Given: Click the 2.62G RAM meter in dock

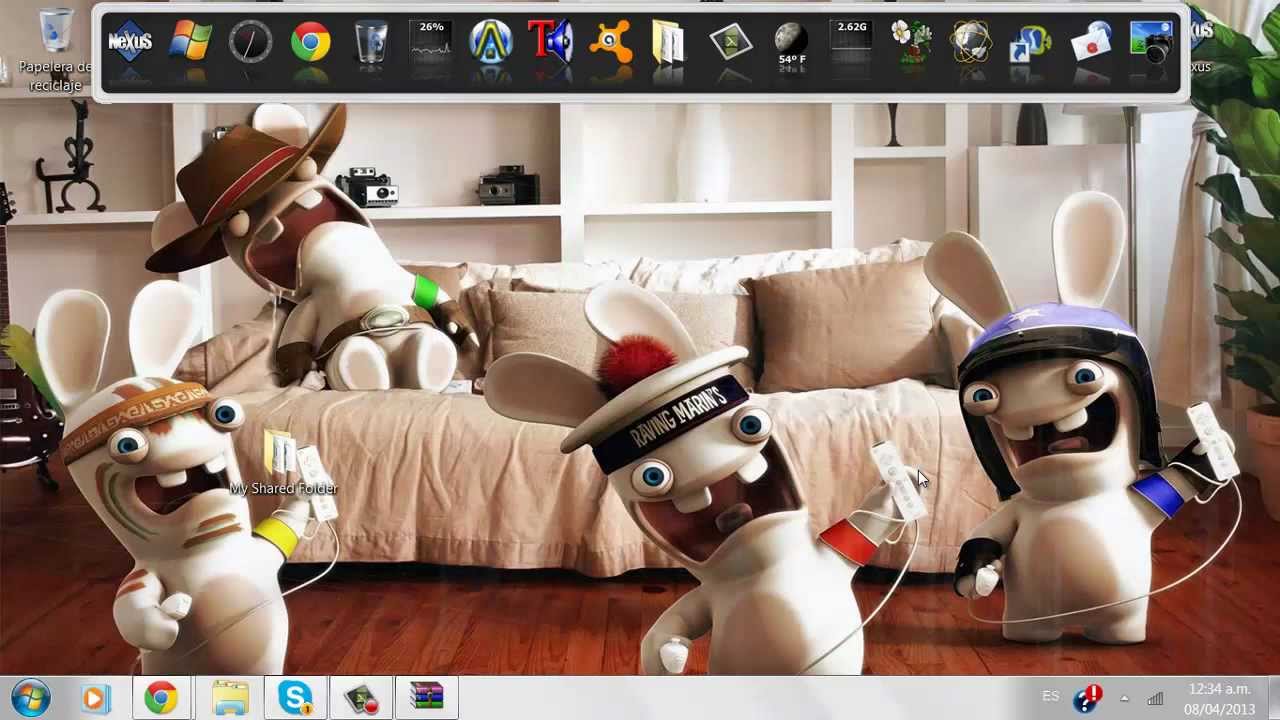Looking at the screenshot, I should point(852,42).
